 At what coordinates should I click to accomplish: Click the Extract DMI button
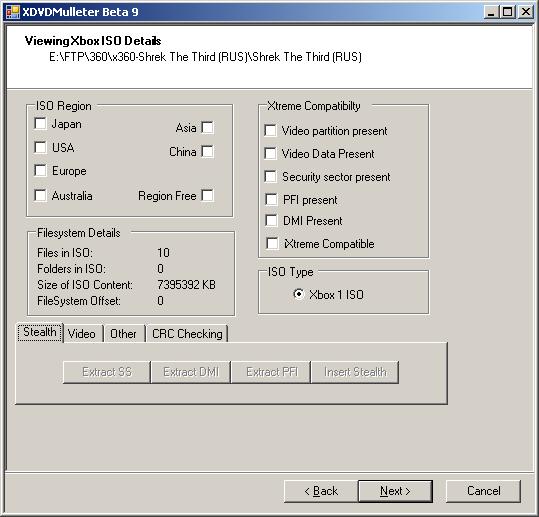click(191, 372)
